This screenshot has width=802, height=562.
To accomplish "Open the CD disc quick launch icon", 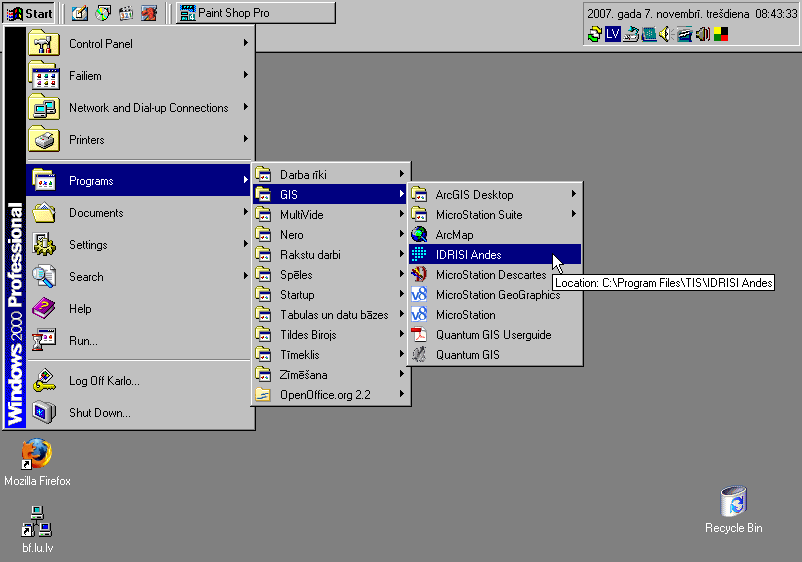I will [103, 13].
